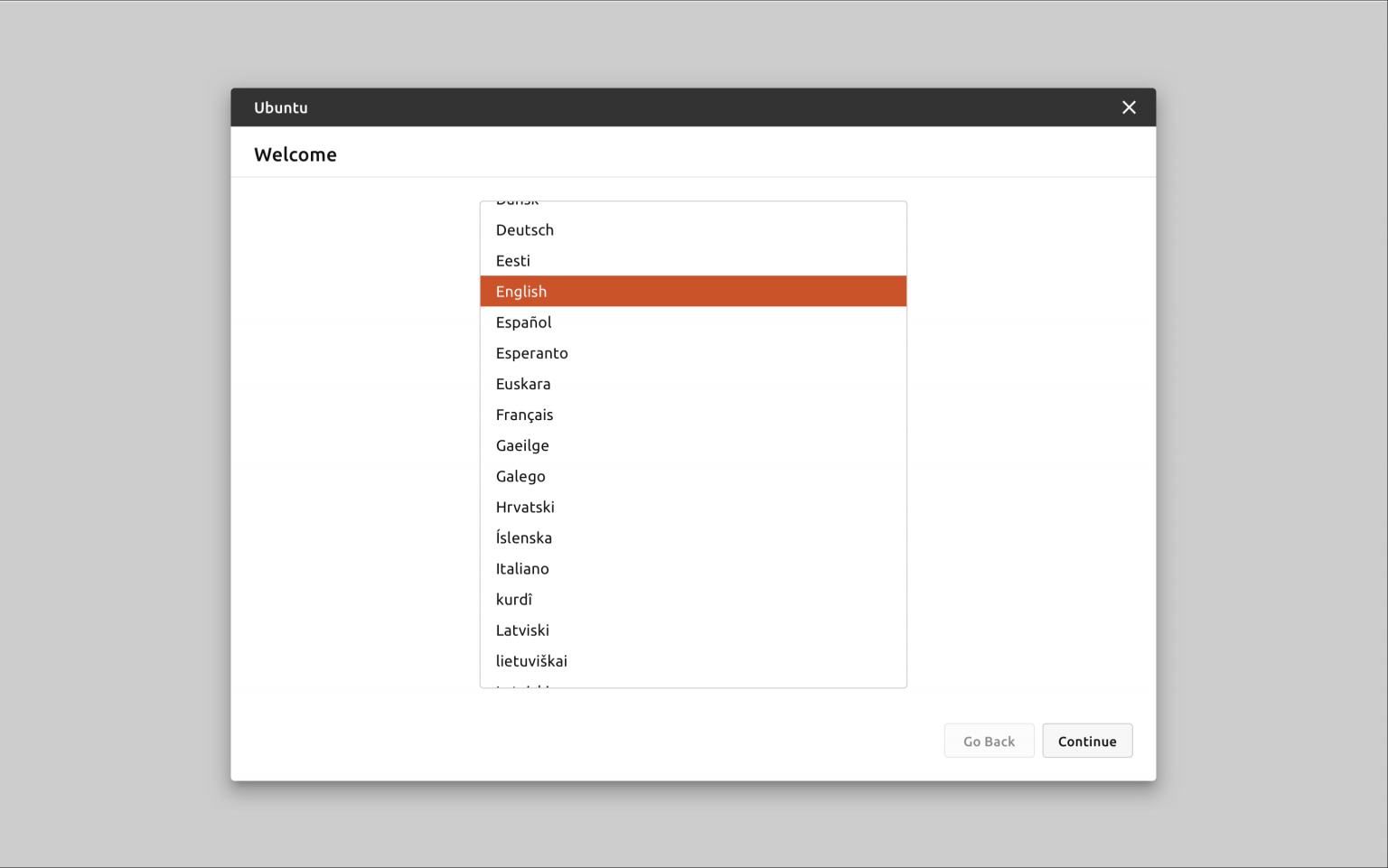The width and height of the screenshot is (1388, 868).
Task: Close the Ubuntu installer window
Action: pyautogui.click(x=1129, y=107)
